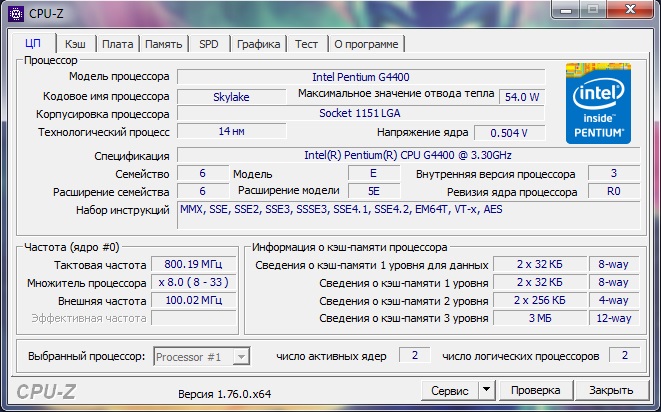Click the L2 cache 2 x 256 КБ value
661x412 pixels.
(540, 300)
